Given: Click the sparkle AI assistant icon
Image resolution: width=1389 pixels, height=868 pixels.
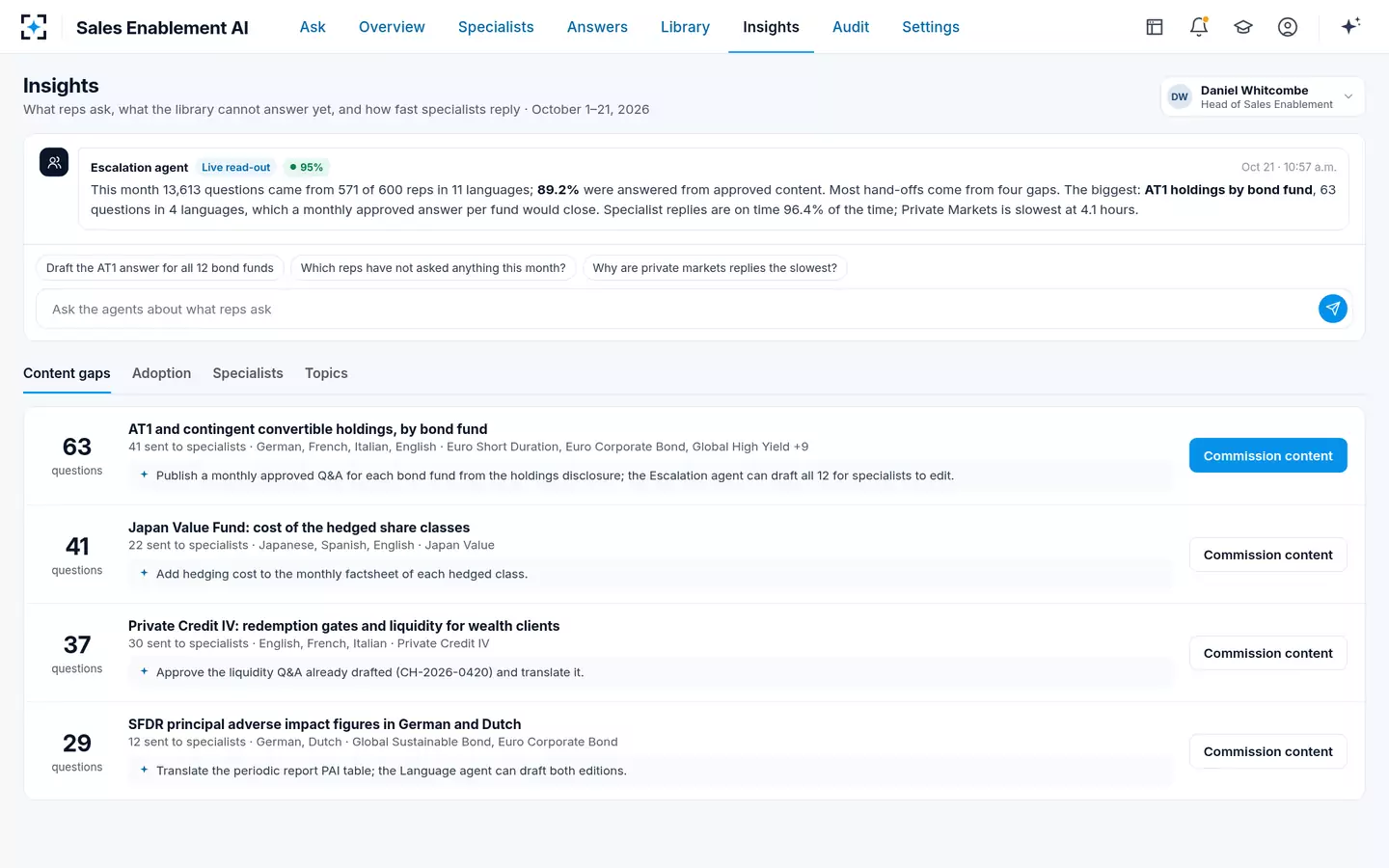Looking at the screenshot, I should pos(1350,26).
